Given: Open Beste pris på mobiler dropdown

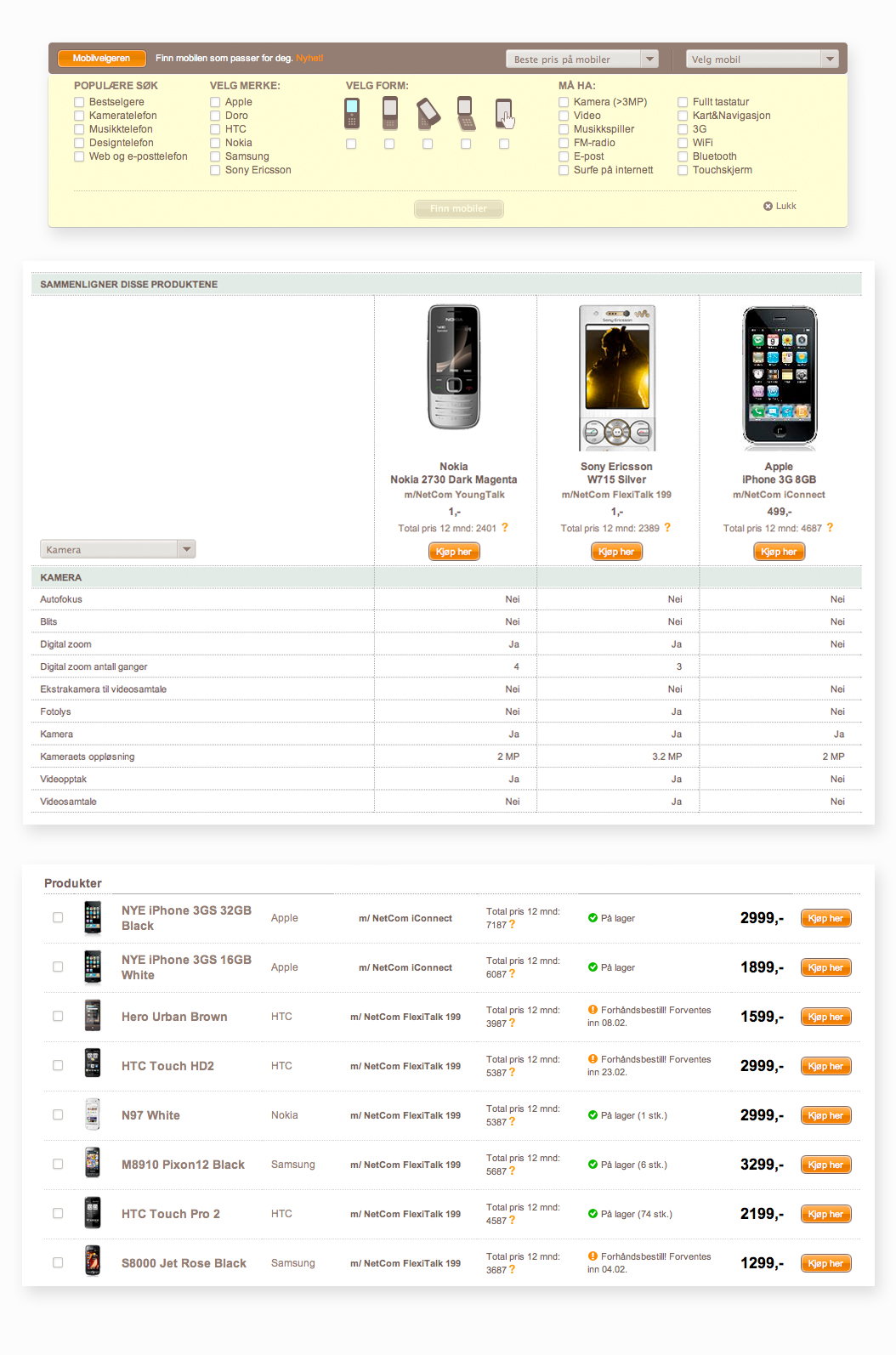Looking at the screenshot, I should [582, 59].
